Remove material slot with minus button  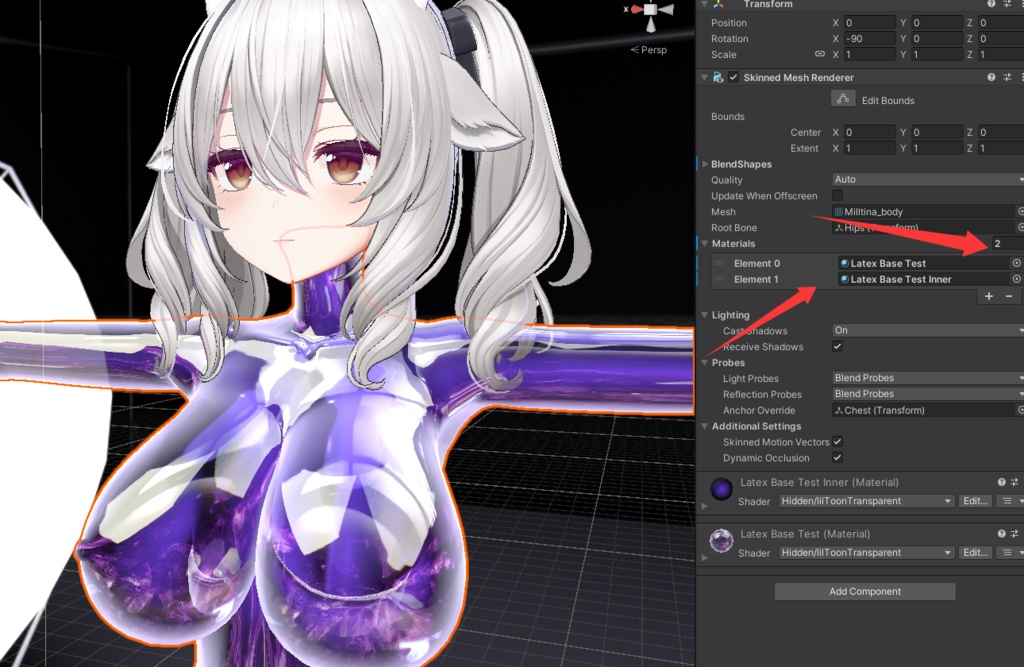[x=1009, y=297]
